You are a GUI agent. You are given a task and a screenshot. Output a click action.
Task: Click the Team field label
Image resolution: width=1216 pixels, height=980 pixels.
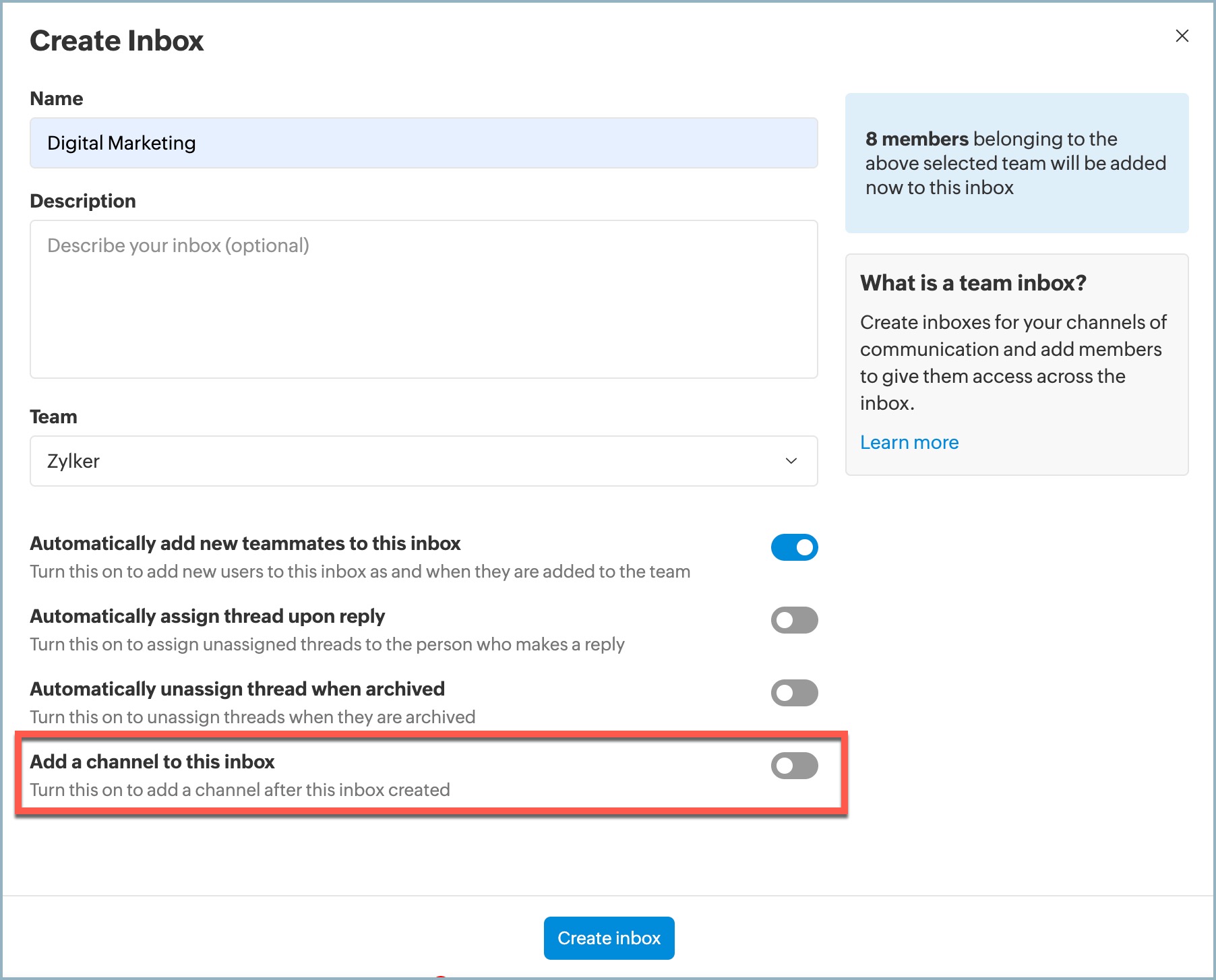coord(53,417)
